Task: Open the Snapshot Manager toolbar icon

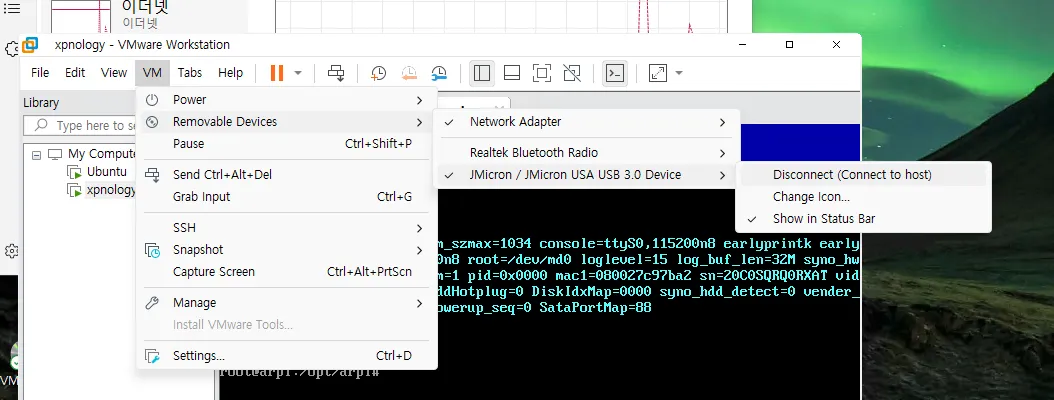Action: tap(439, 73)
